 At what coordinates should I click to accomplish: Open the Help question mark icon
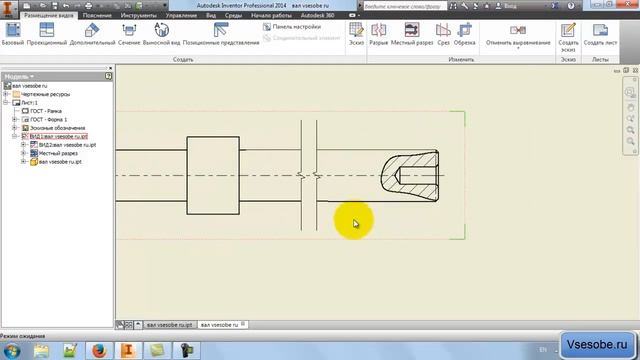coord(571,6)
